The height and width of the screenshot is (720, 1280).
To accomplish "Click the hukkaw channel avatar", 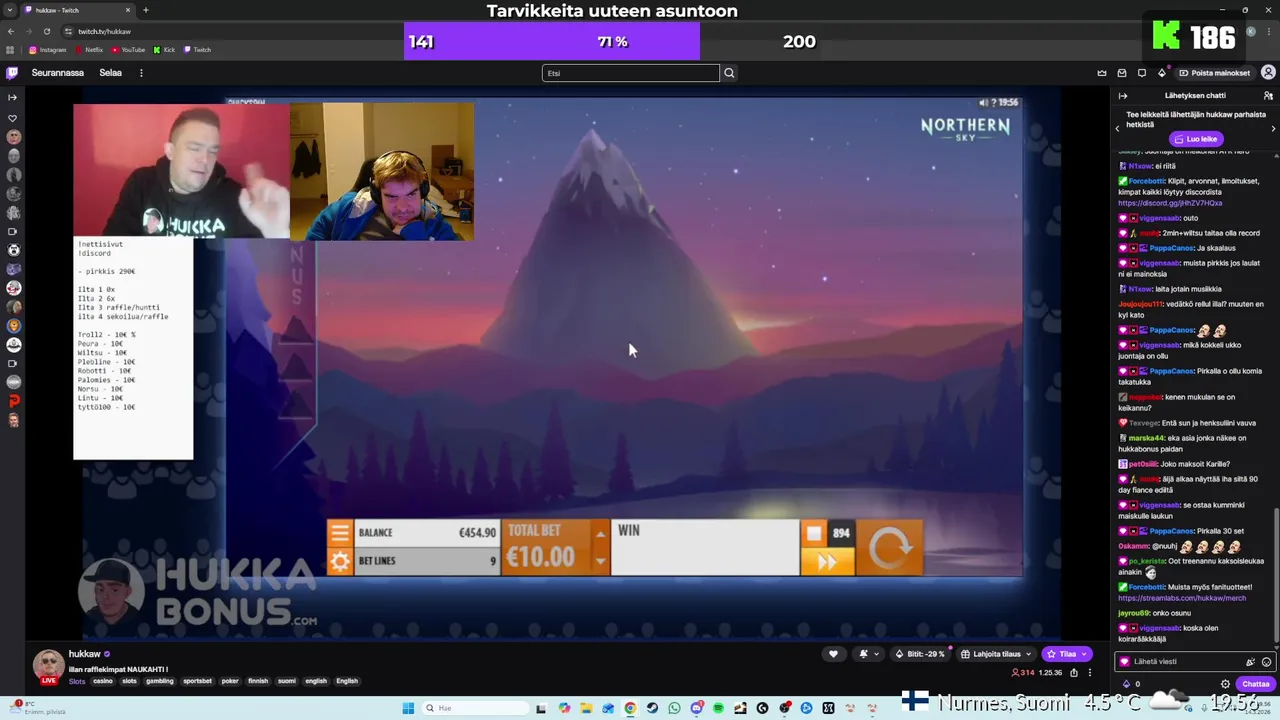I will click(48, 665).
